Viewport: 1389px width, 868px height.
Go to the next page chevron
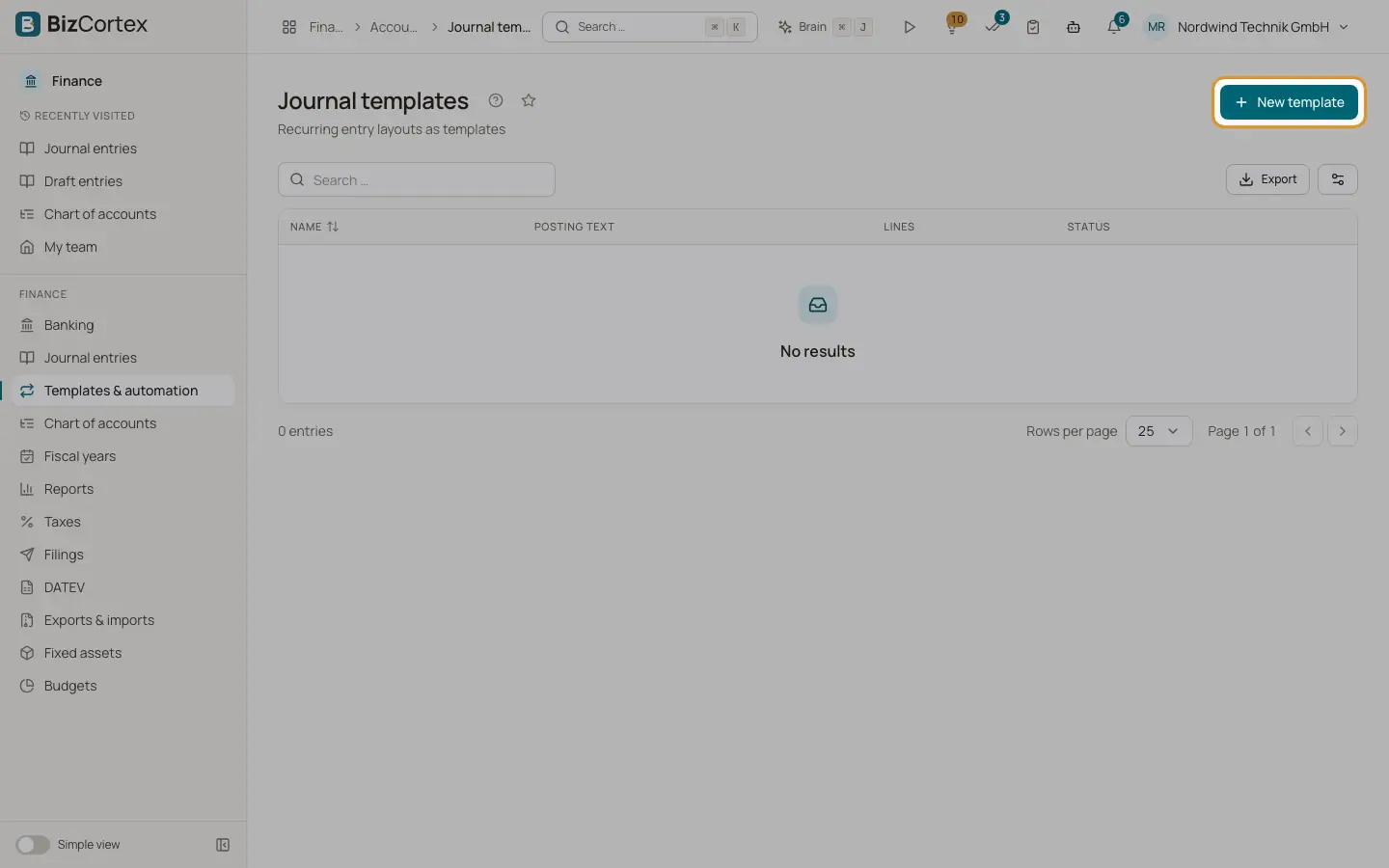click(x=1343, y=431)
